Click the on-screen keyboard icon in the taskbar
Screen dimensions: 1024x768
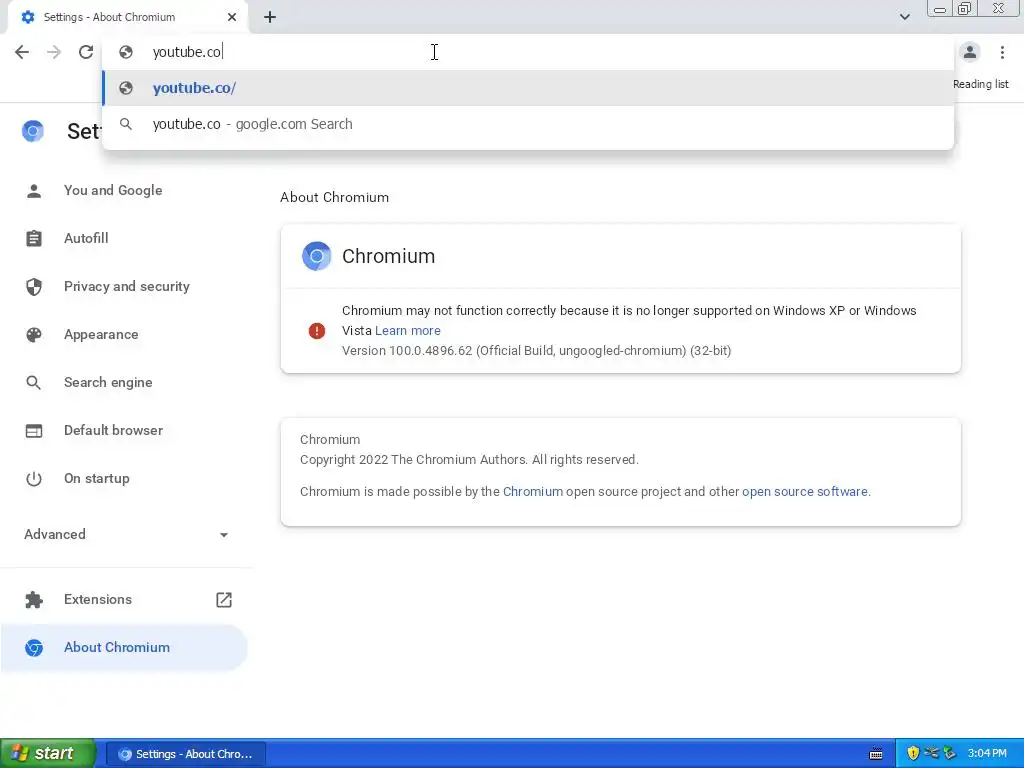coord(876,754)
